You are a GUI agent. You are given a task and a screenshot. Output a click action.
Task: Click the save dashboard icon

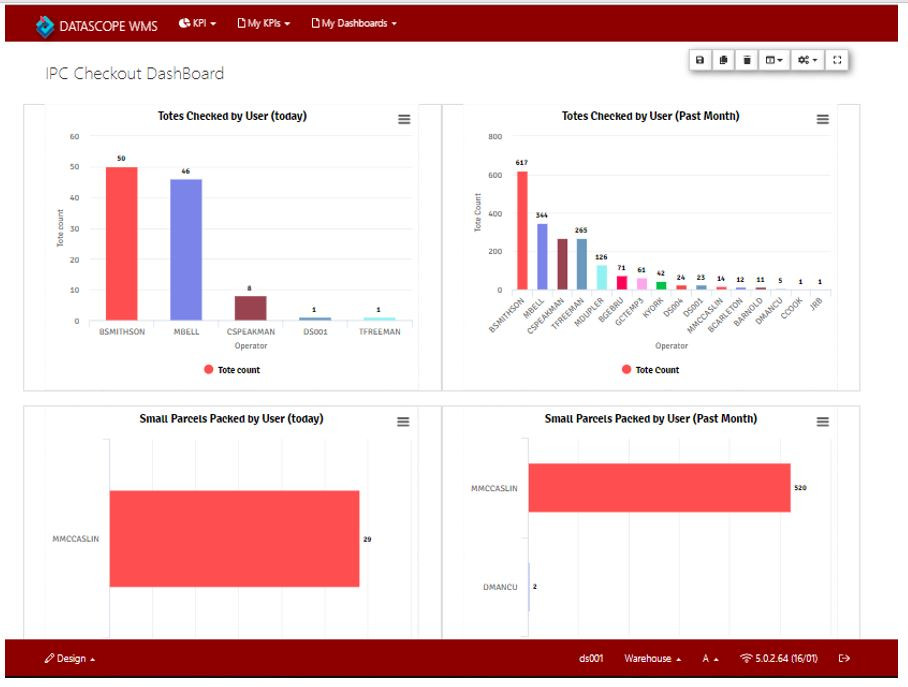coord(700,61)
